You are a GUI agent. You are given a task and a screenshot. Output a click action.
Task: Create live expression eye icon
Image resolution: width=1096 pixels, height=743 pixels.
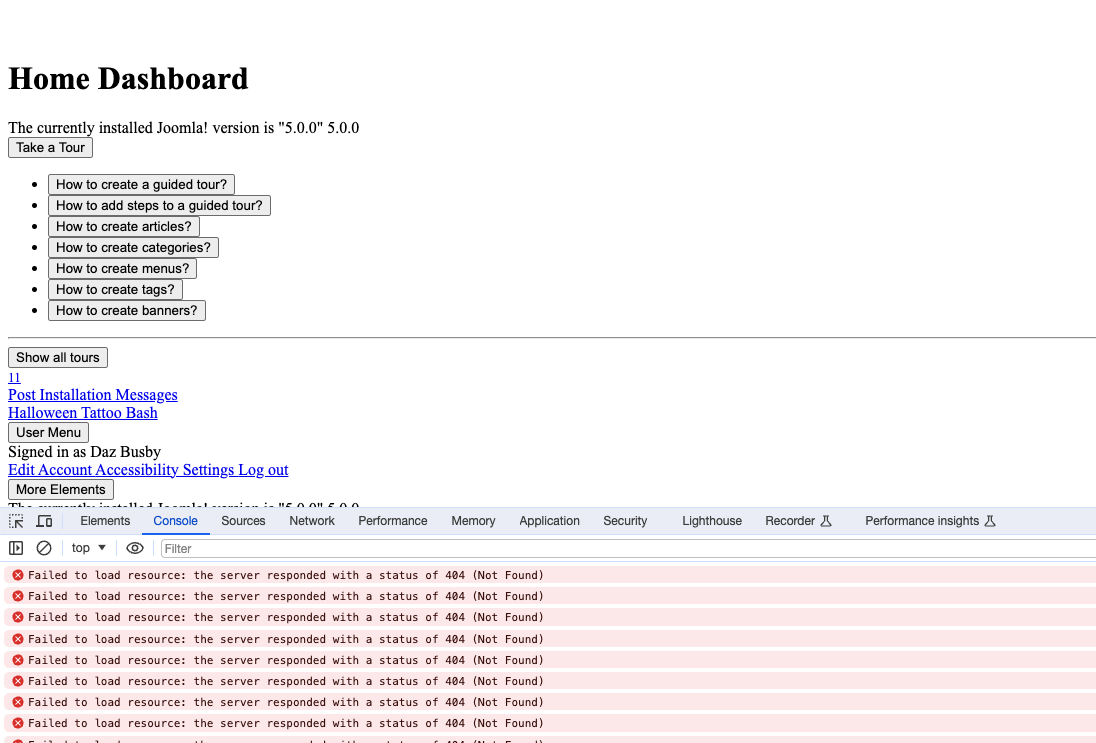[x=135, y=548]
